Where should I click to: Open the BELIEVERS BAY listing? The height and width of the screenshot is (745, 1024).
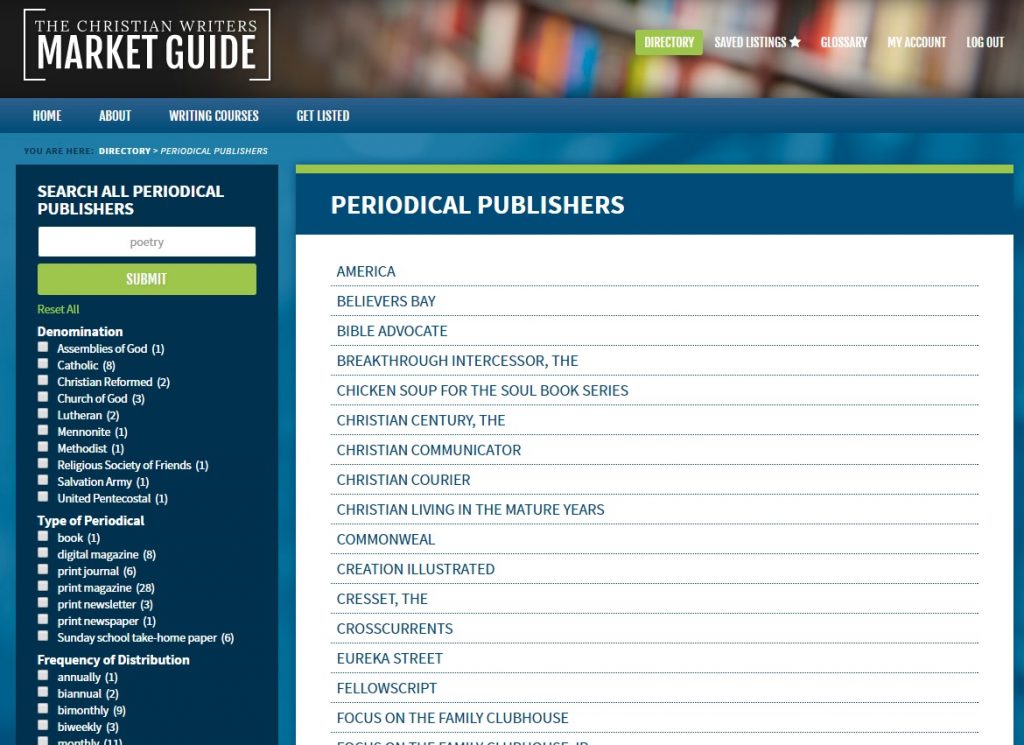tap(386, 302)
